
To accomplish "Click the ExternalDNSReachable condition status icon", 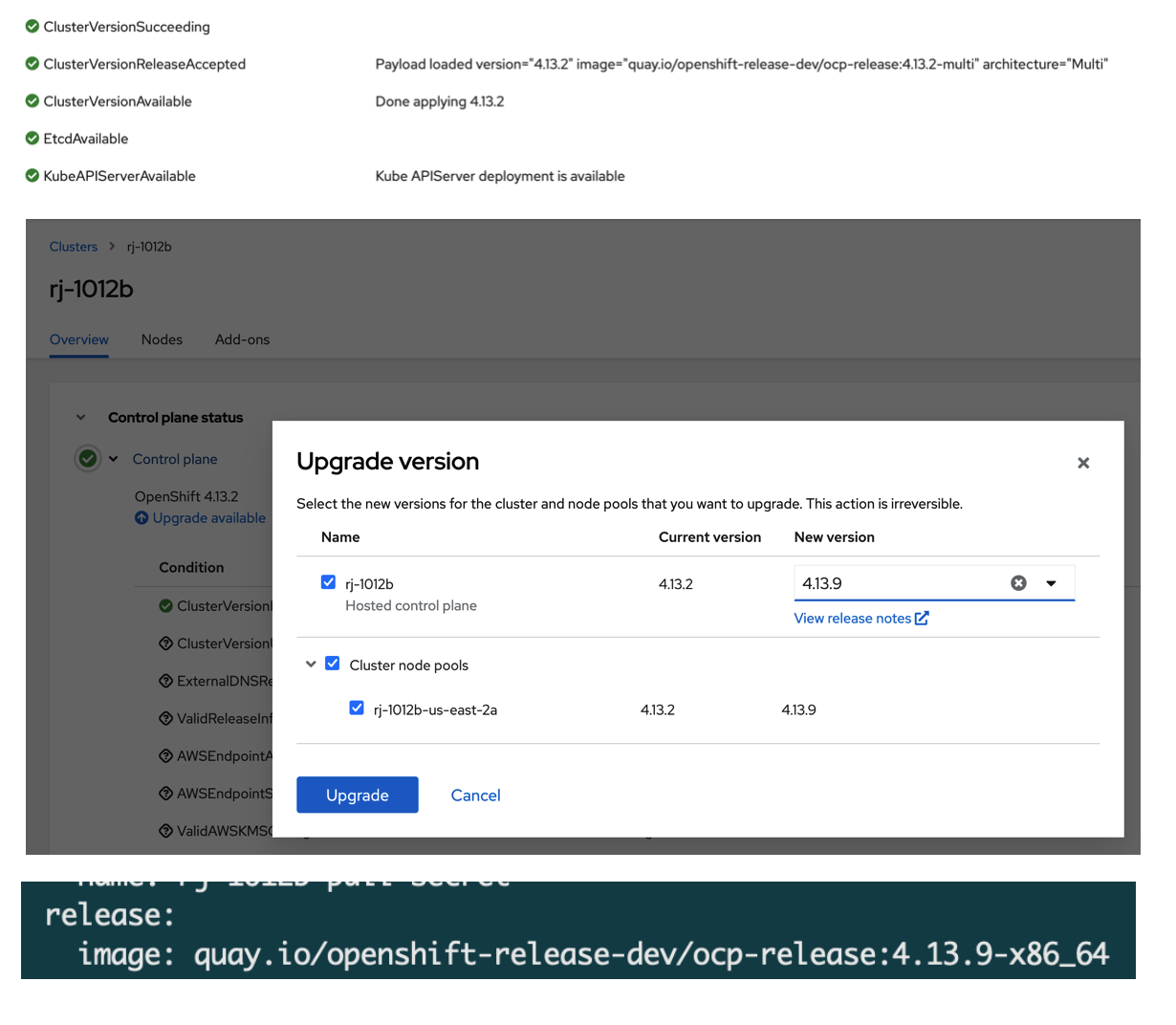I will [165, 681].
